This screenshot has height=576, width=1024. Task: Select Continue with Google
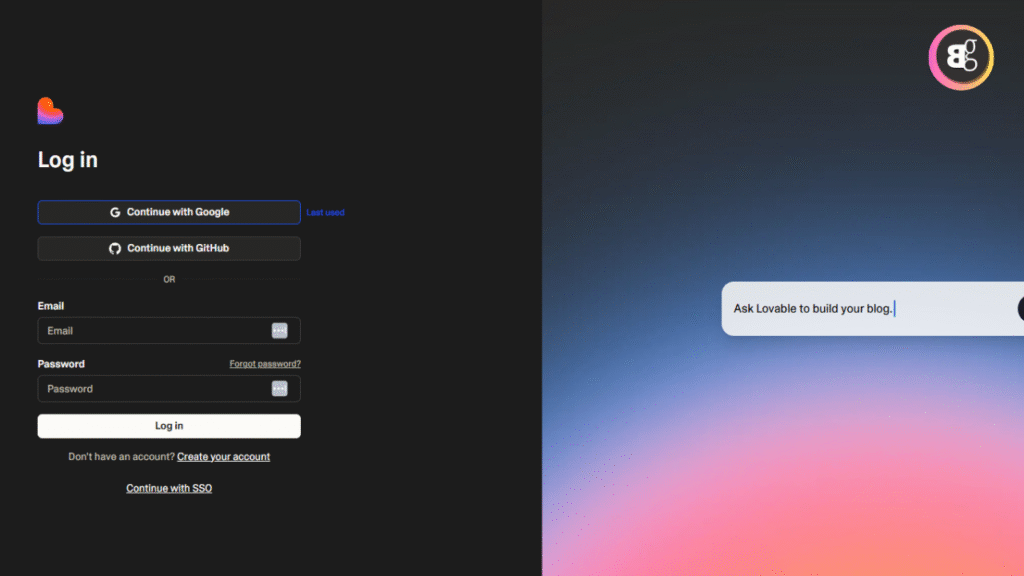tap(168, 212)
